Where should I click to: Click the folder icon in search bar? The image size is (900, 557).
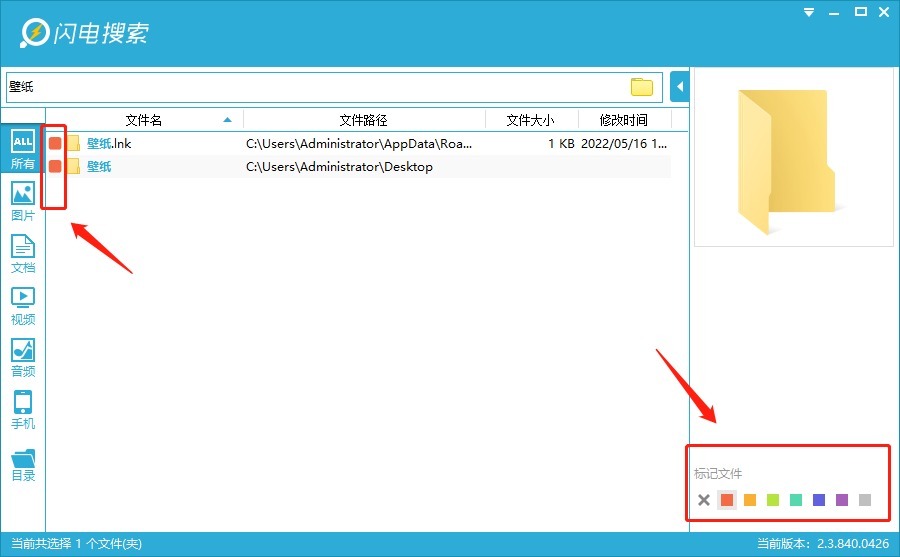pyautogui.click(x=641, y=87)
